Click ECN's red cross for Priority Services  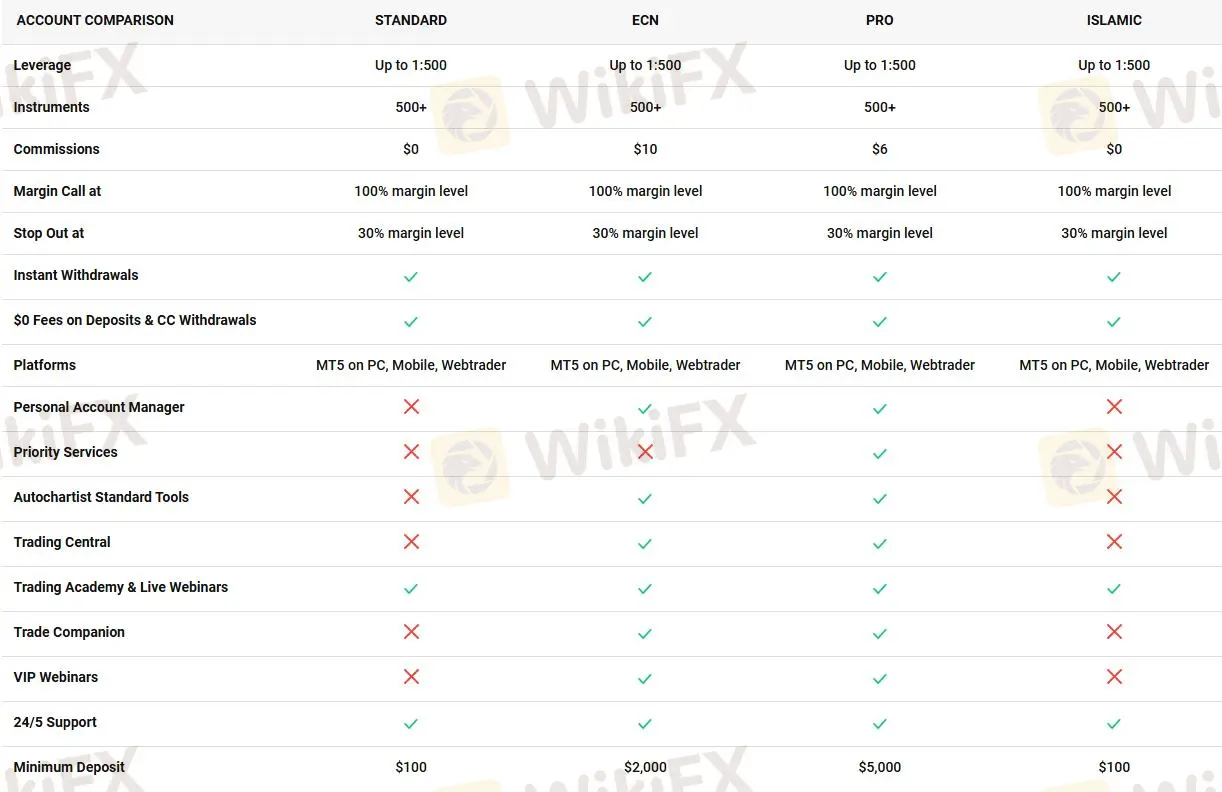click(x=645, y=452)
